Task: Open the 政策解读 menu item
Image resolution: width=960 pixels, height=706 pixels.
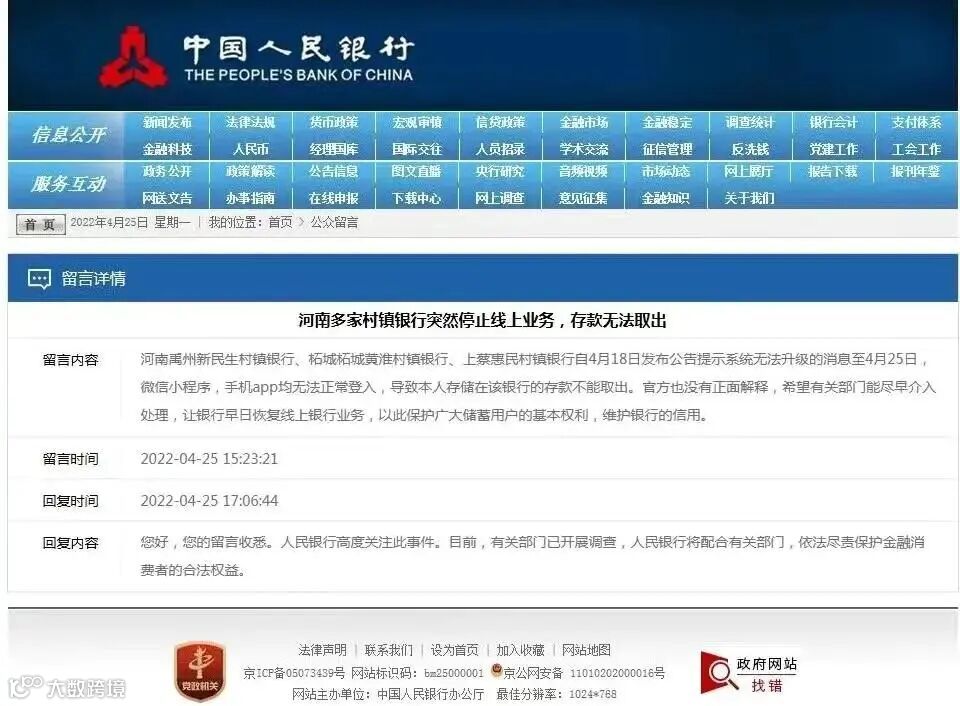Action: (x=250, y=171)
